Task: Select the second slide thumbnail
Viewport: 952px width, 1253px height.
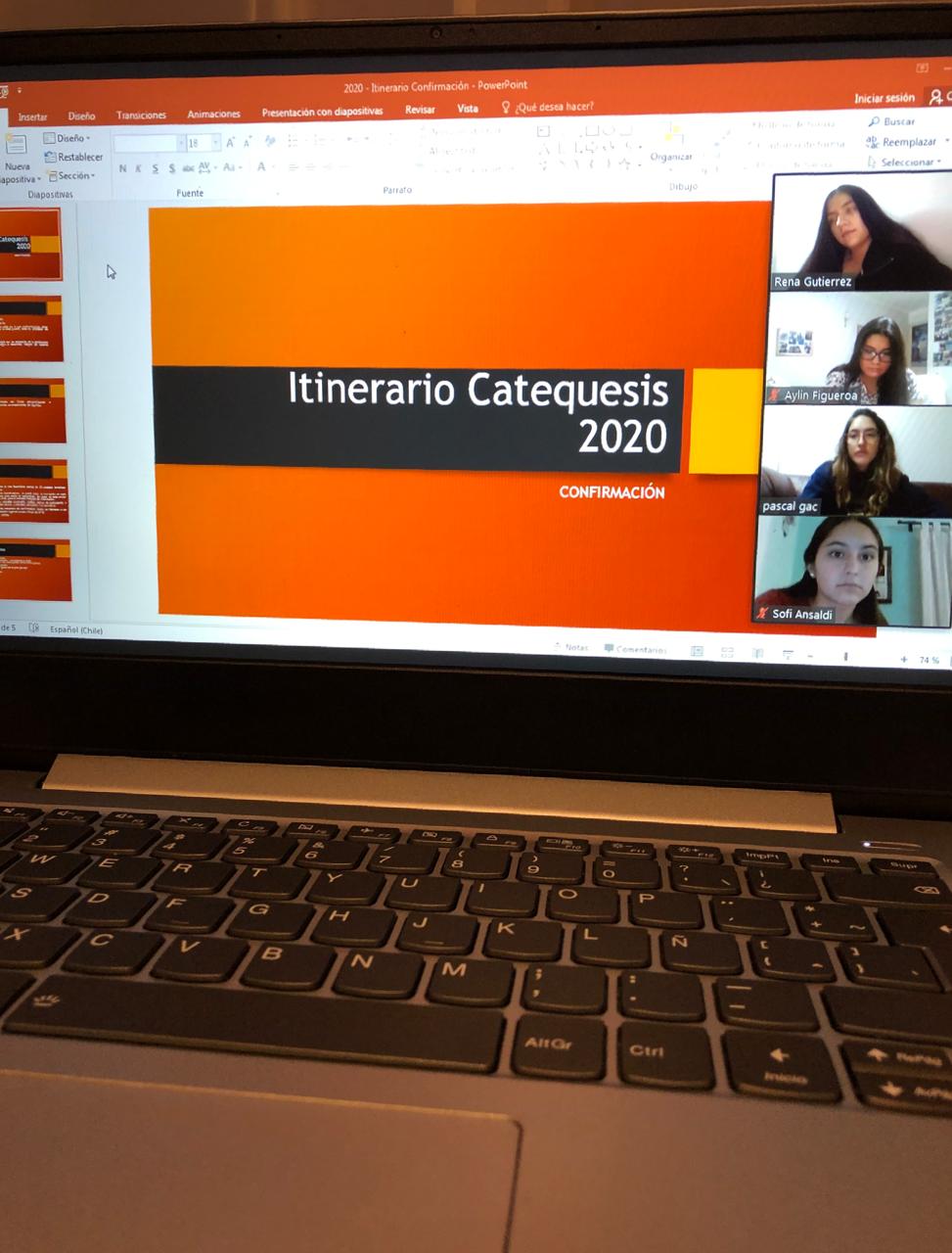Action: [x=31, y=329]
